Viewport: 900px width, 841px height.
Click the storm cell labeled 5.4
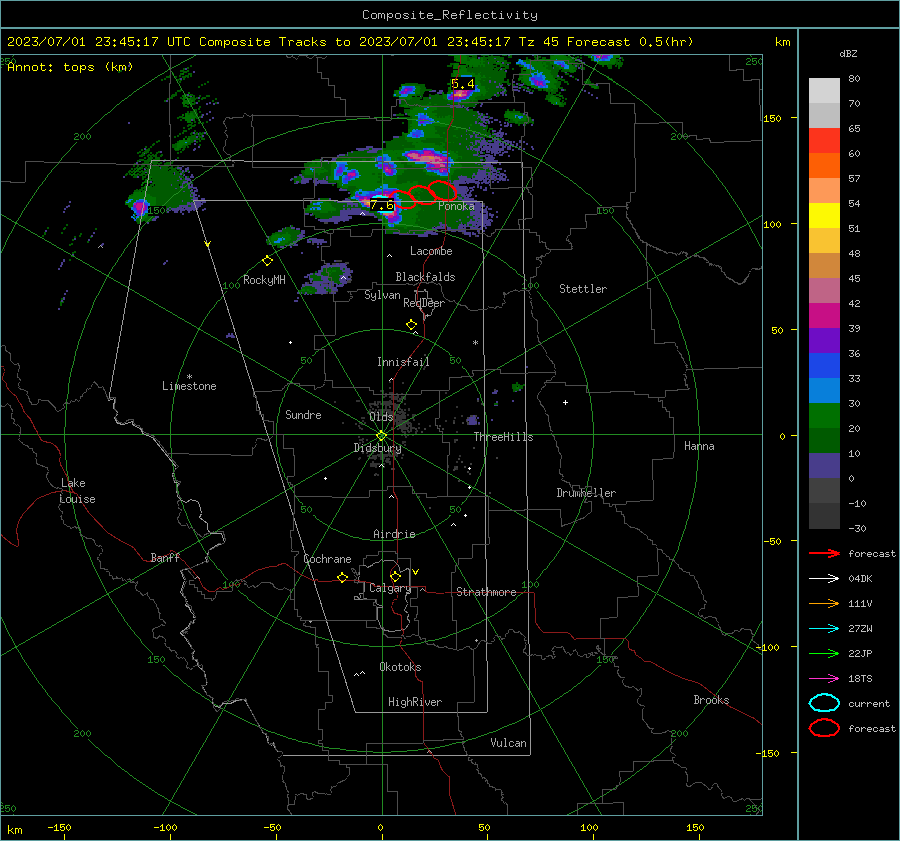462,84
